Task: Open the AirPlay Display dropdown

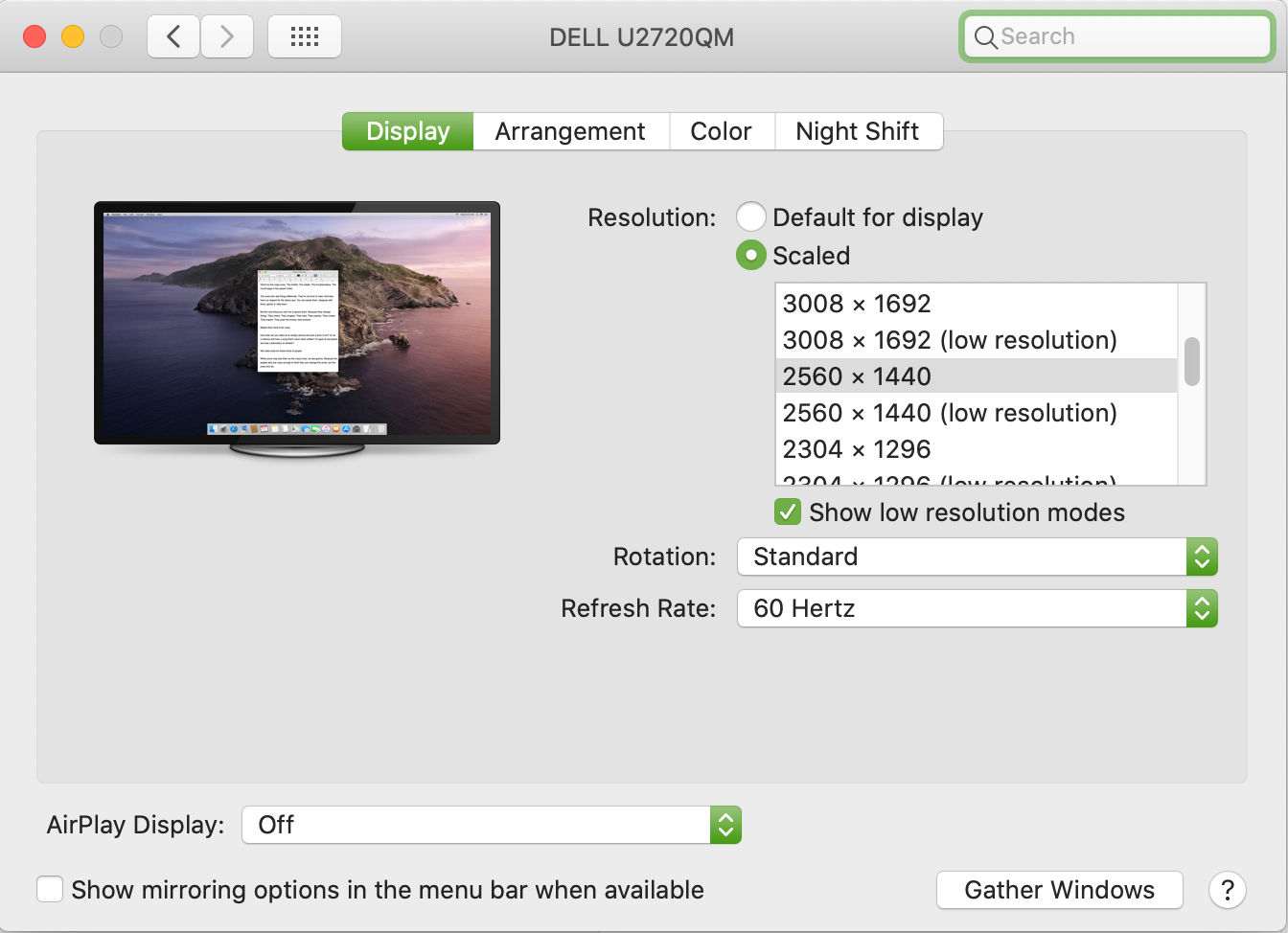Action: click(492, 825)
